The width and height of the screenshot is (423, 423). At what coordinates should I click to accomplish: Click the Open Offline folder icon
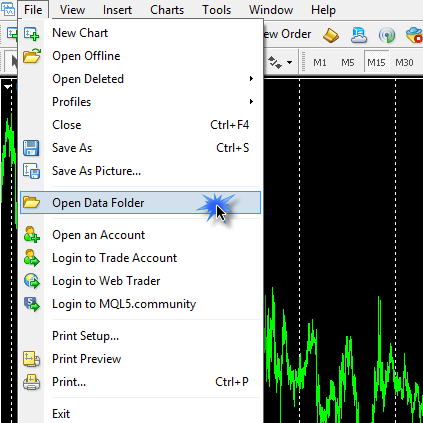pos(32,56)
